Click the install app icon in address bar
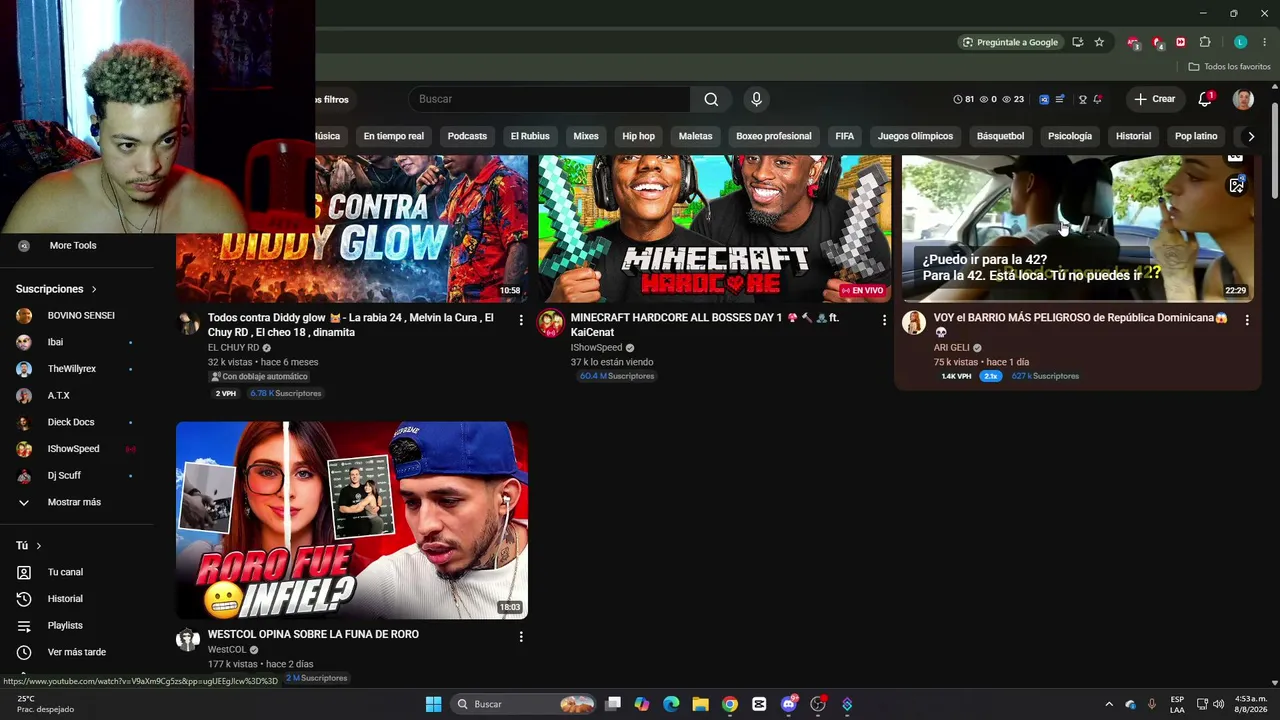 point(1077,42)
